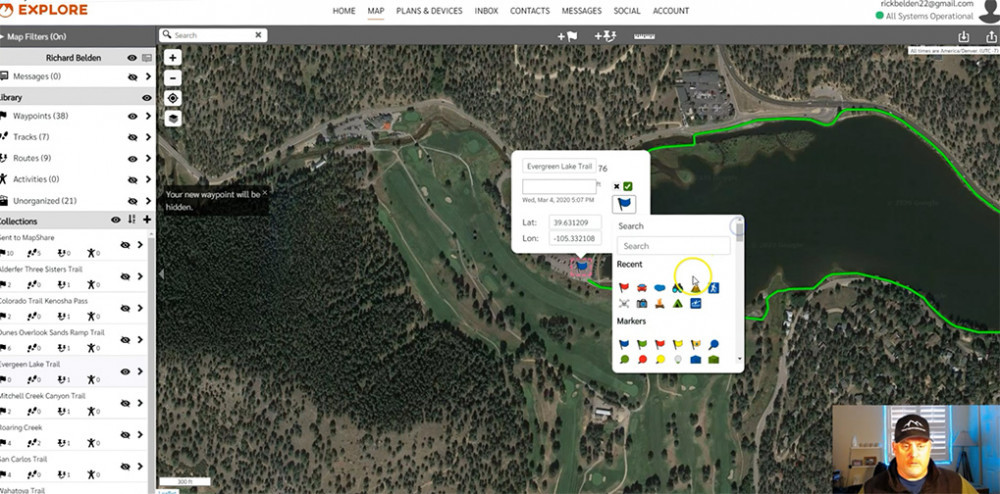Image resolution: width=1000 pixels, height=494 pixels.
Task: Click the Evergreen Lake Trail name field
Action: pos(559,166)
